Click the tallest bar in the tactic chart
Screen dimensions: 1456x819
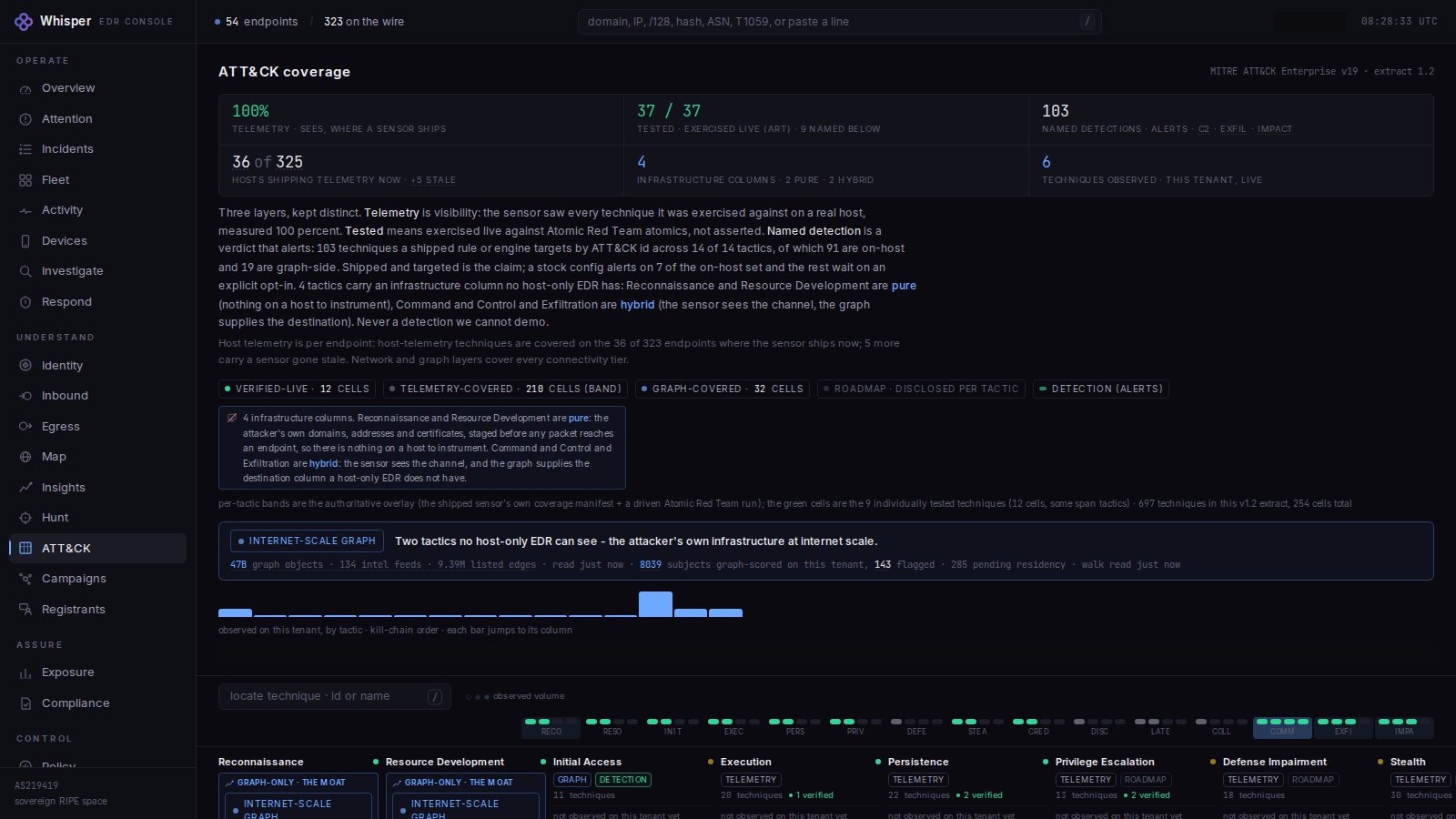[655, 604]
